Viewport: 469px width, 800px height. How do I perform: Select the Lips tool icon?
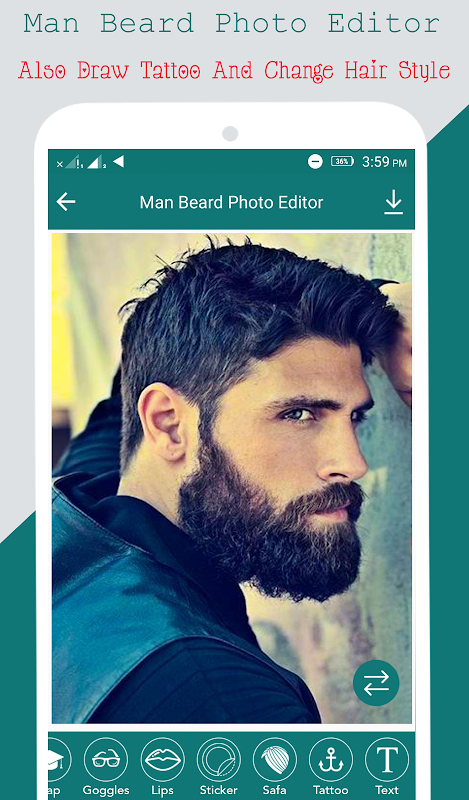click(162, 760)
